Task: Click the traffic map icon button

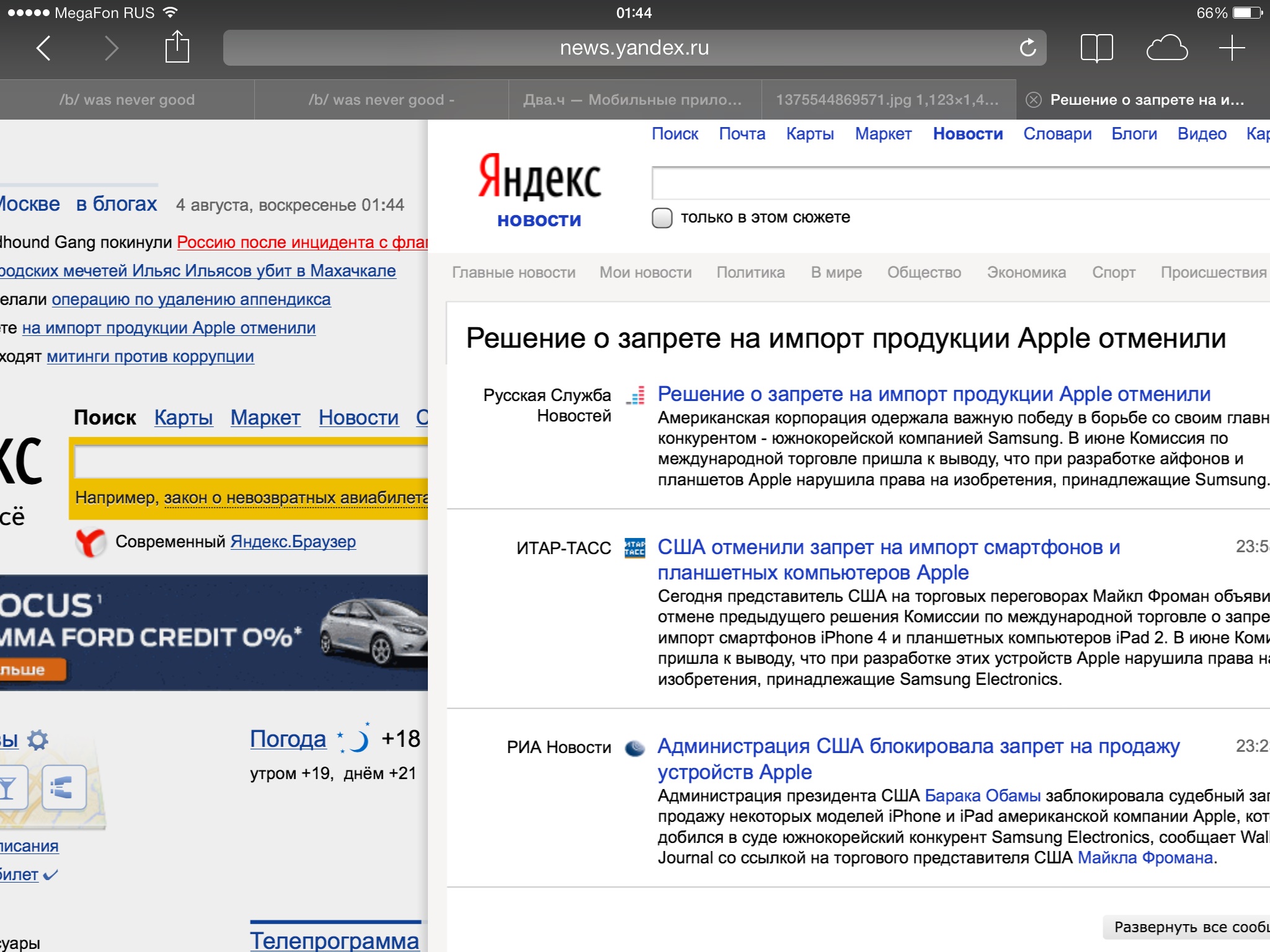Action: click(64, 788)
